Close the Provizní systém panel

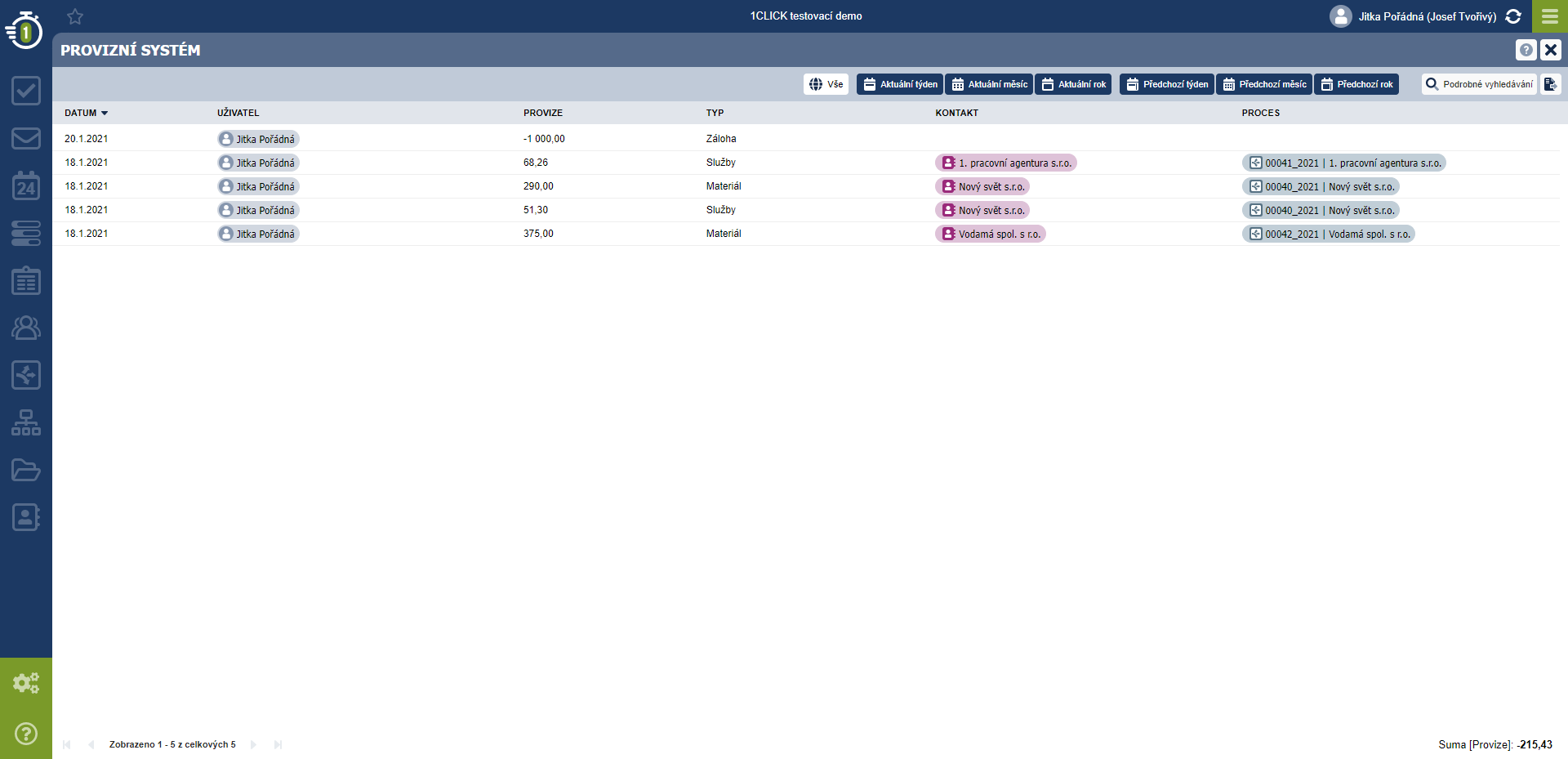tap(1550, 50)
